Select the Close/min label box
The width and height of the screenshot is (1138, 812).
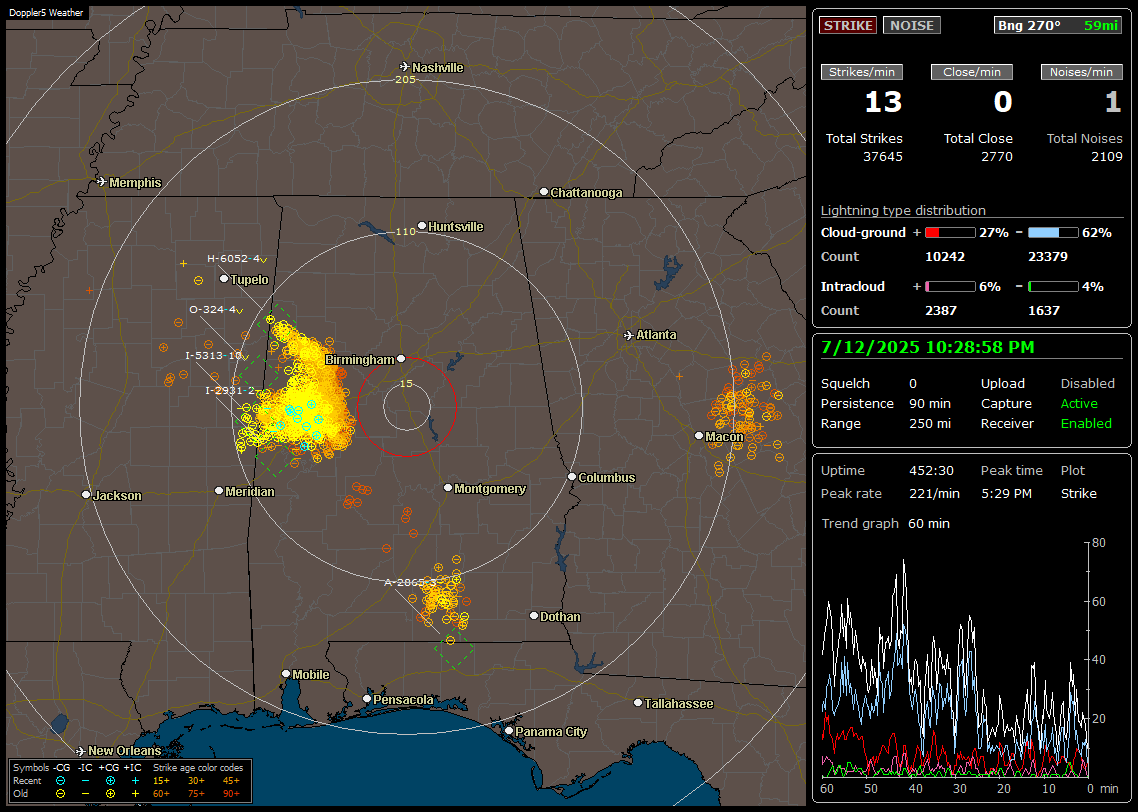click(972, 72)
